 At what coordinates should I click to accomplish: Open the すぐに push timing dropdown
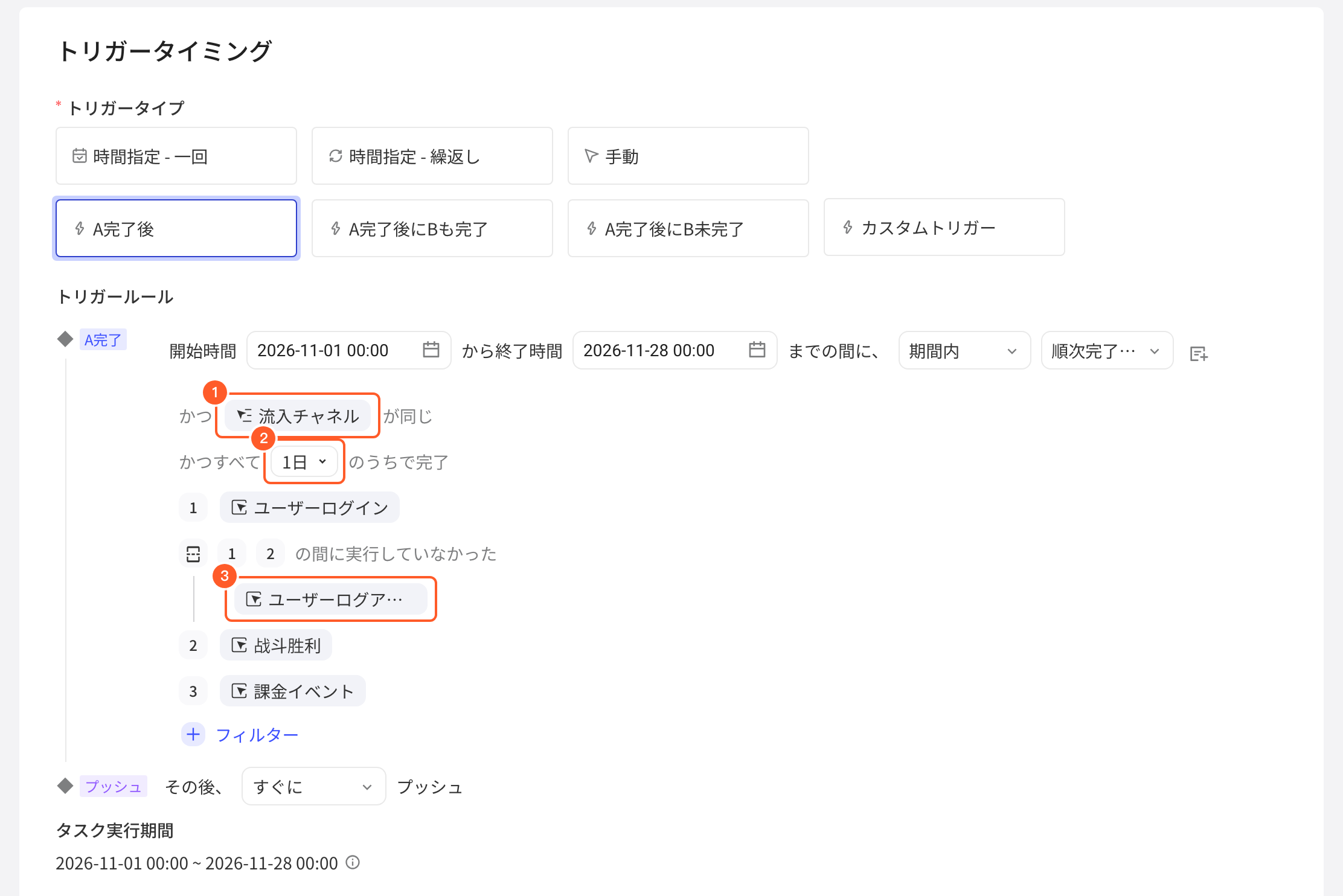coord(313,786)
